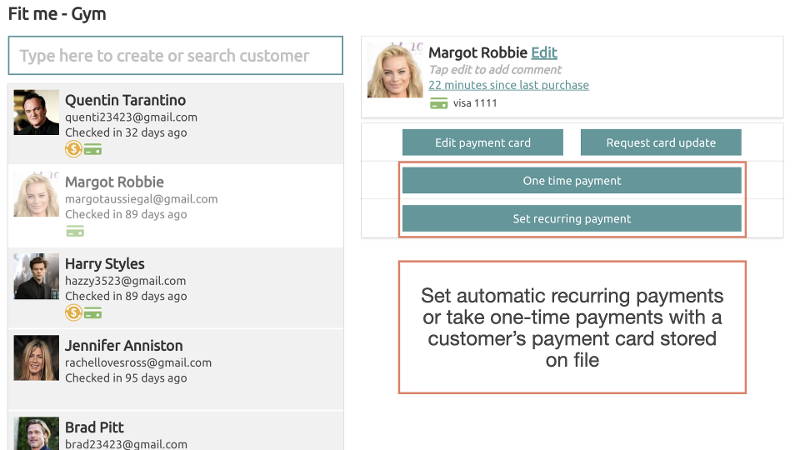Open Margot Robbie's photo in customer list
Screen dimensions: 800x450
(36, 194)
